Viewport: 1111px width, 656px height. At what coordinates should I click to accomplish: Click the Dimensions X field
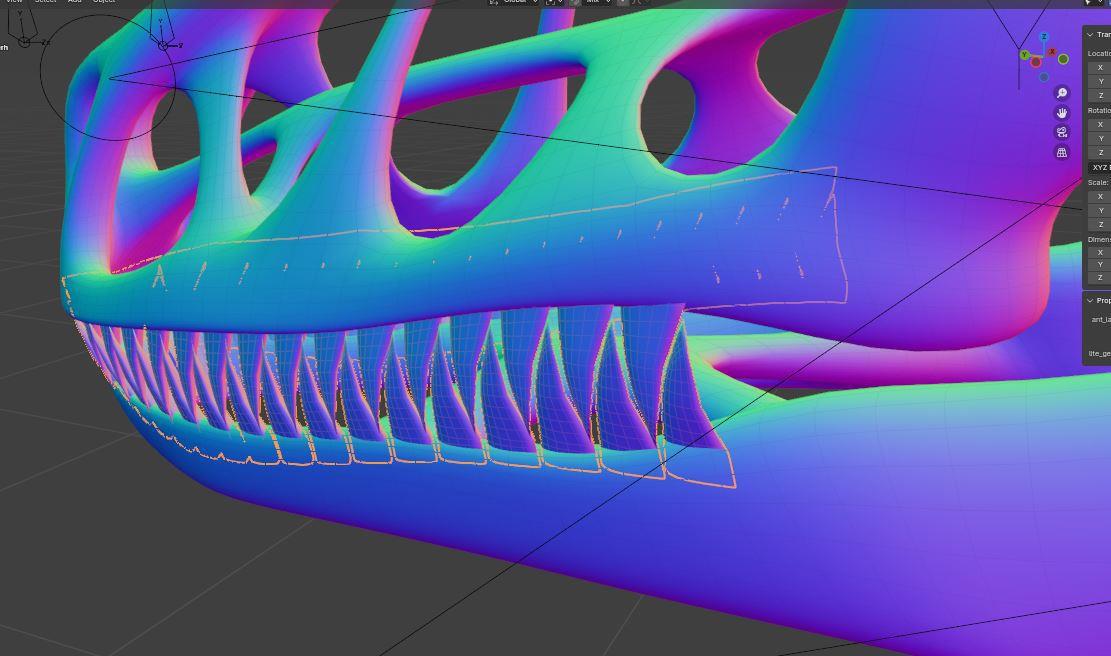tap(1100, 252)
